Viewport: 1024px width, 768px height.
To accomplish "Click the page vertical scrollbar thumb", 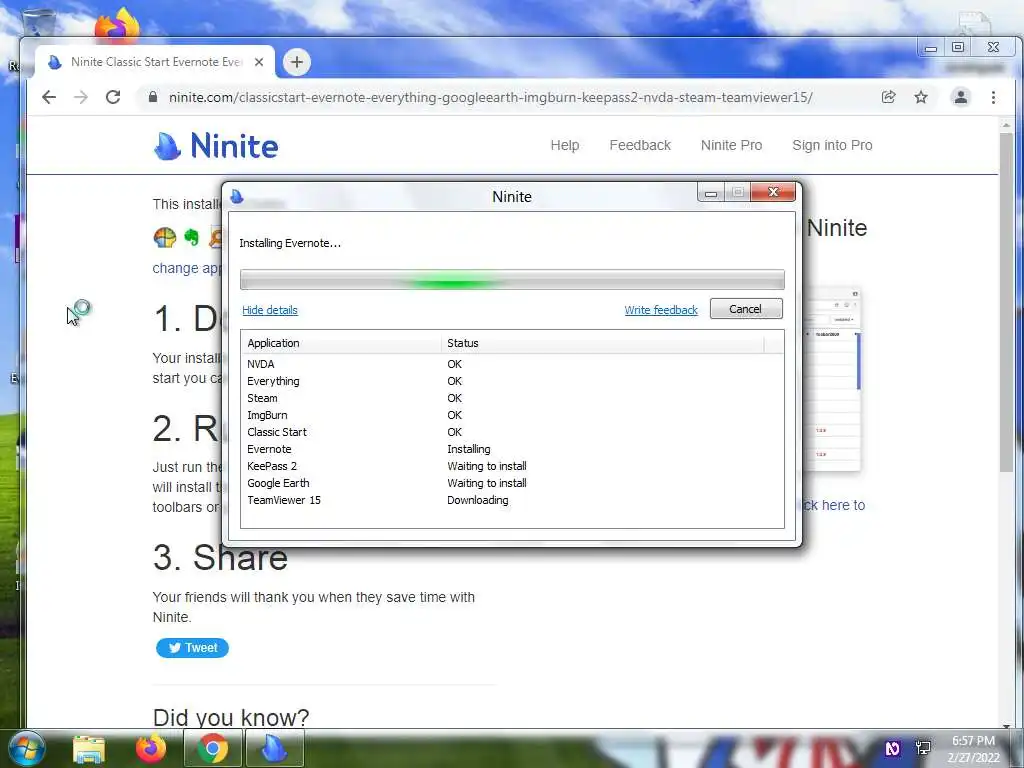I will (1006, 300).
